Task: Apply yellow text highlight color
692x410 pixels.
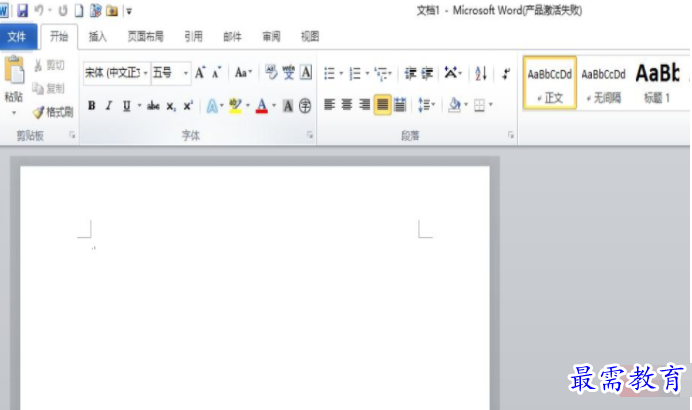Action: click(x=236, y=106)
